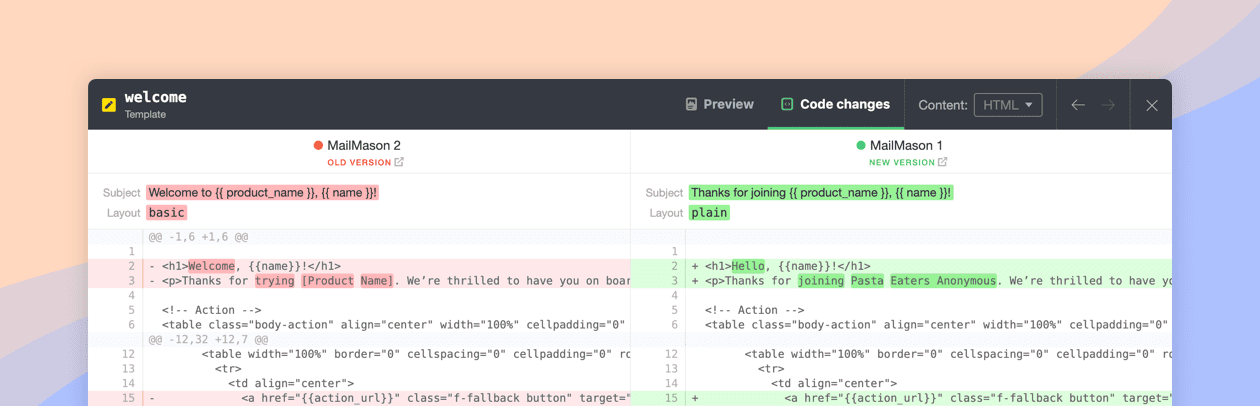1260x406 pixels.
Task: Click the Preview tab's image icon
Action: (691, 104)
